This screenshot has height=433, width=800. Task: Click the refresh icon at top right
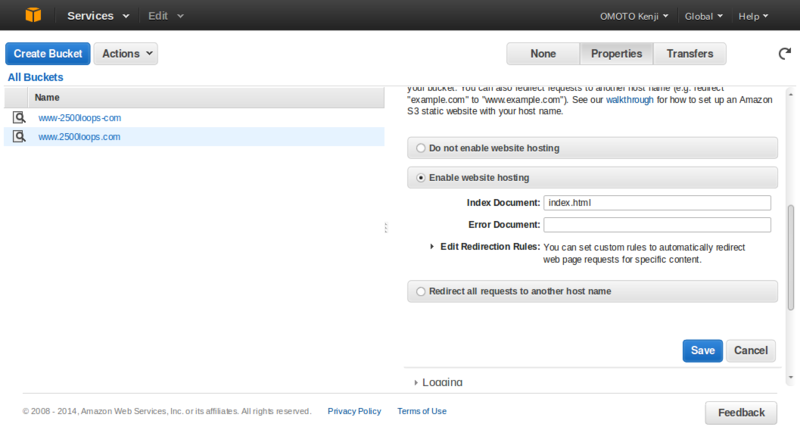point(785,54)
